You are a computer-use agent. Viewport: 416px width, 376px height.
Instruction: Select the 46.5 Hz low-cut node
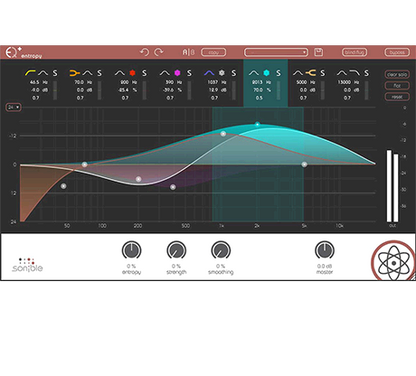tap(63, 186)
